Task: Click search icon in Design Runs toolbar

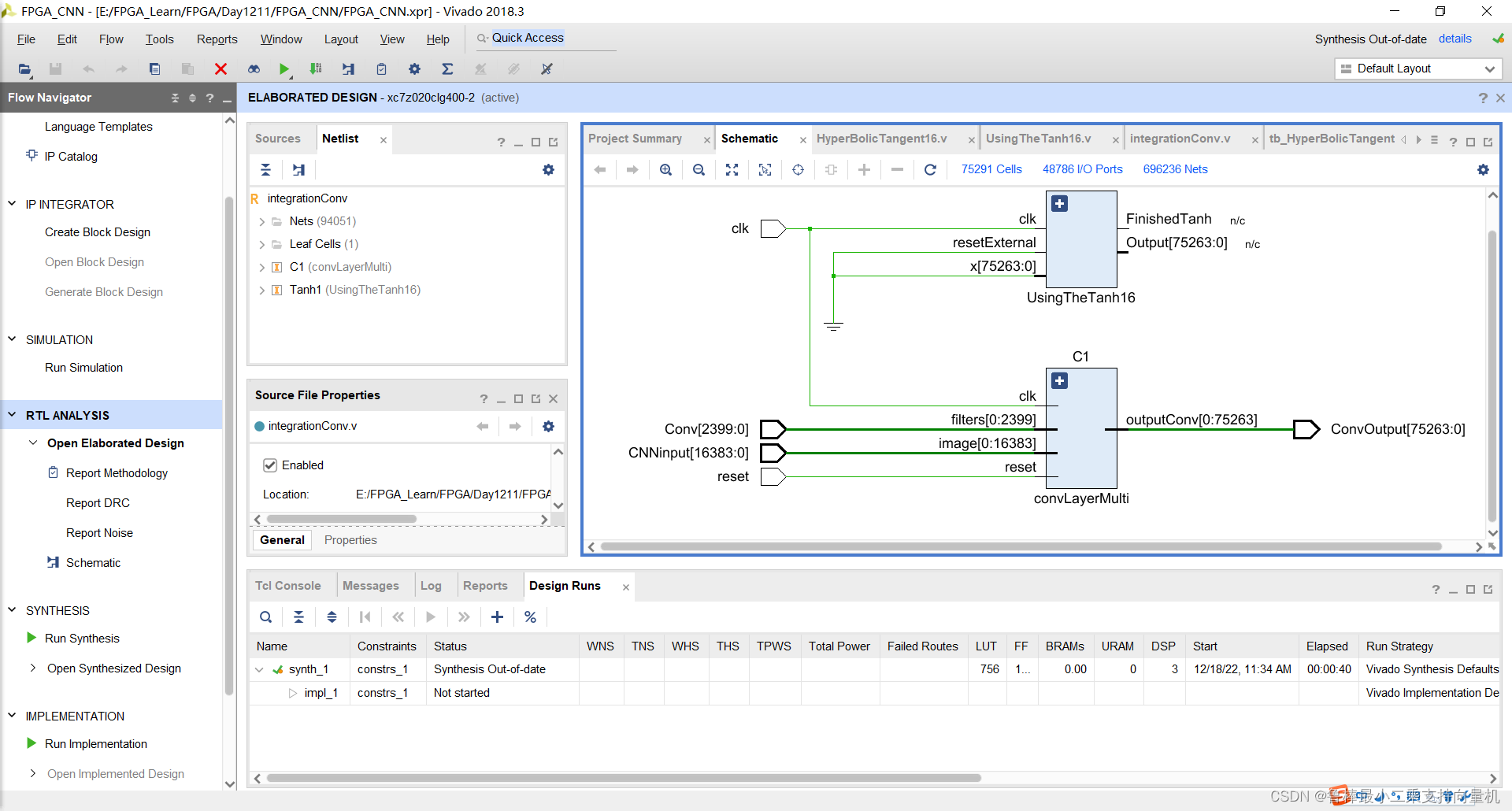Action: [x=266, y=617]
